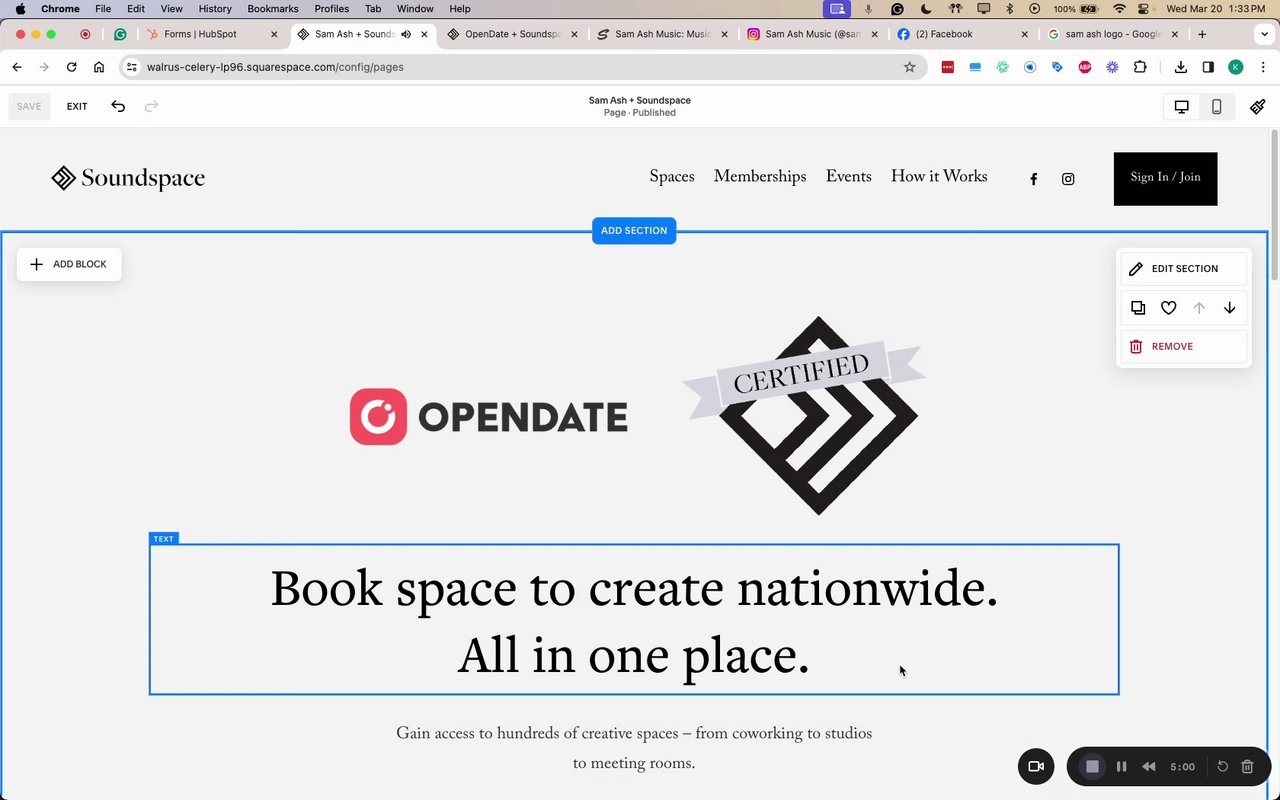The image size is (1280, 800).
Task: Go back with Chrome's back arrow
Action: tap(17, 67)
